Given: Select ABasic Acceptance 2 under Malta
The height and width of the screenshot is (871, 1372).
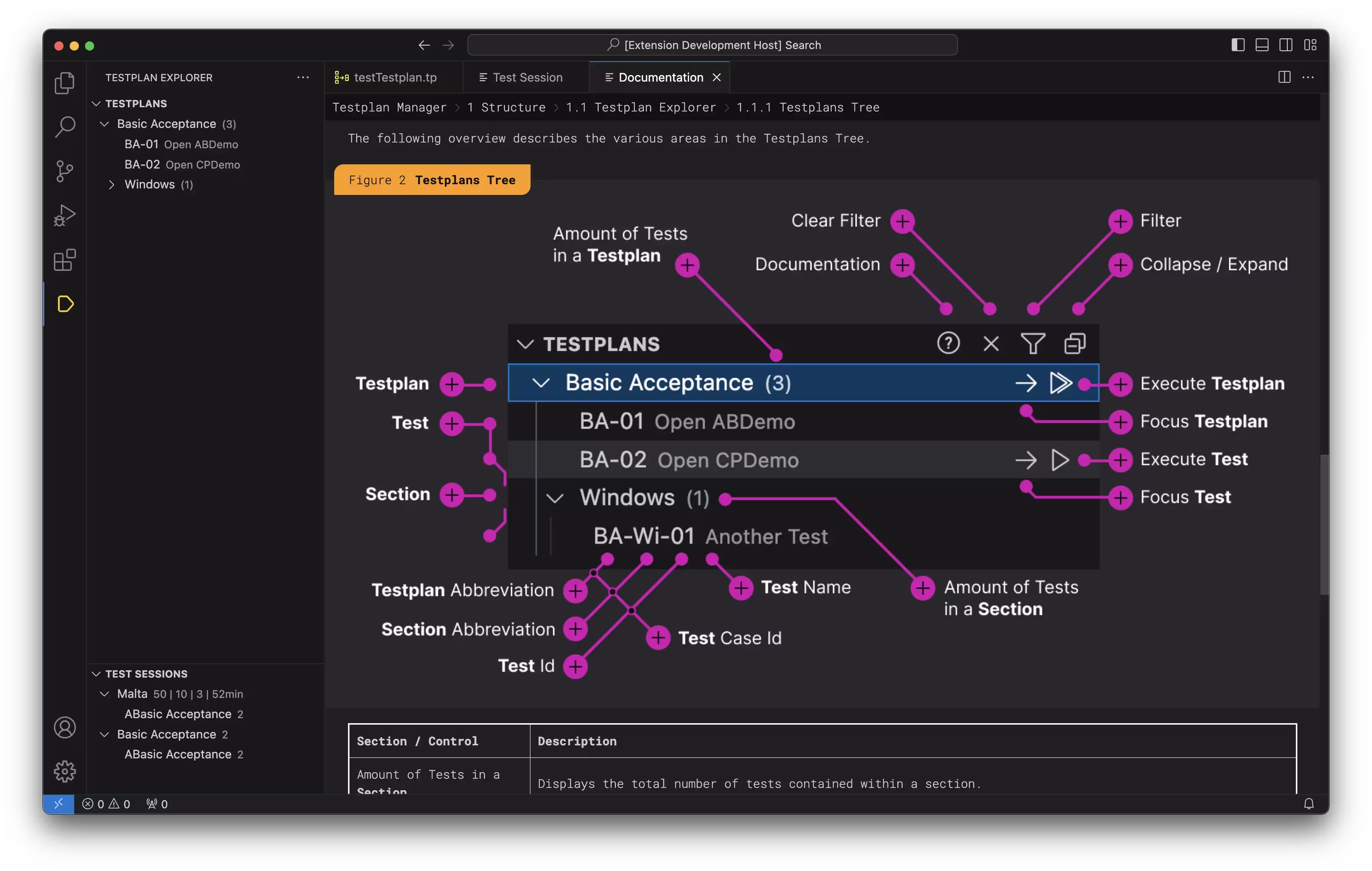Looking at the screenshot, I should [x=205, y=714].
